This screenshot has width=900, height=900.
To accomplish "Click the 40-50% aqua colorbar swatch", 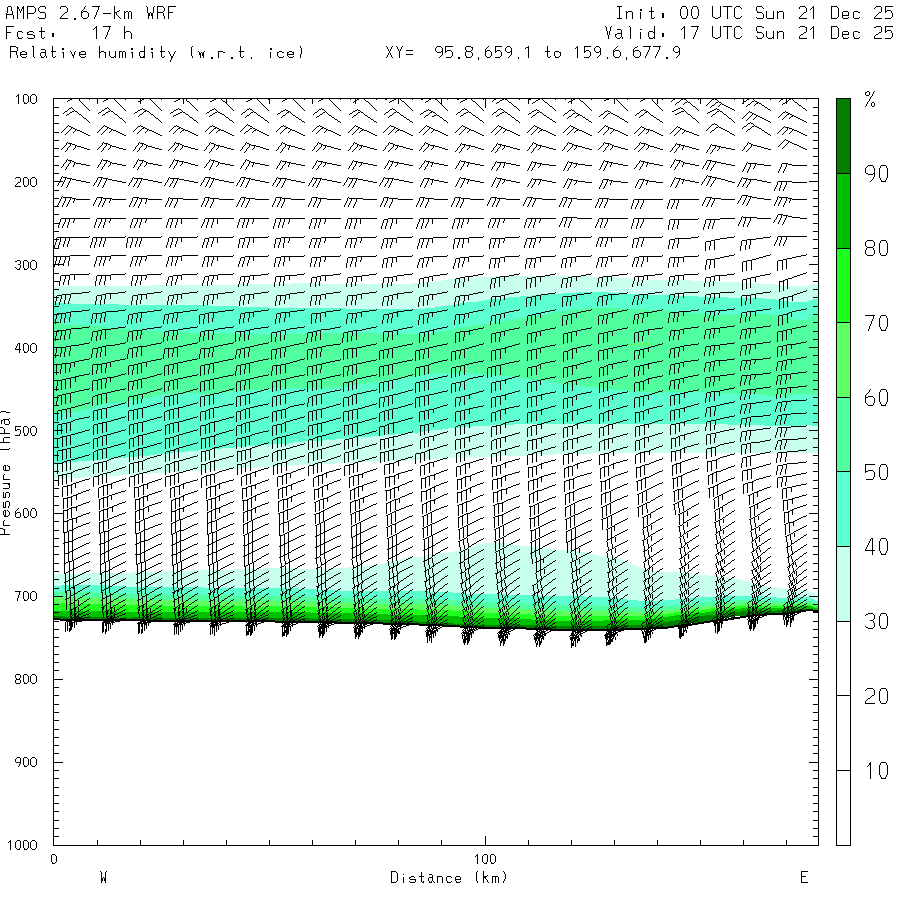I will point(843,509).
